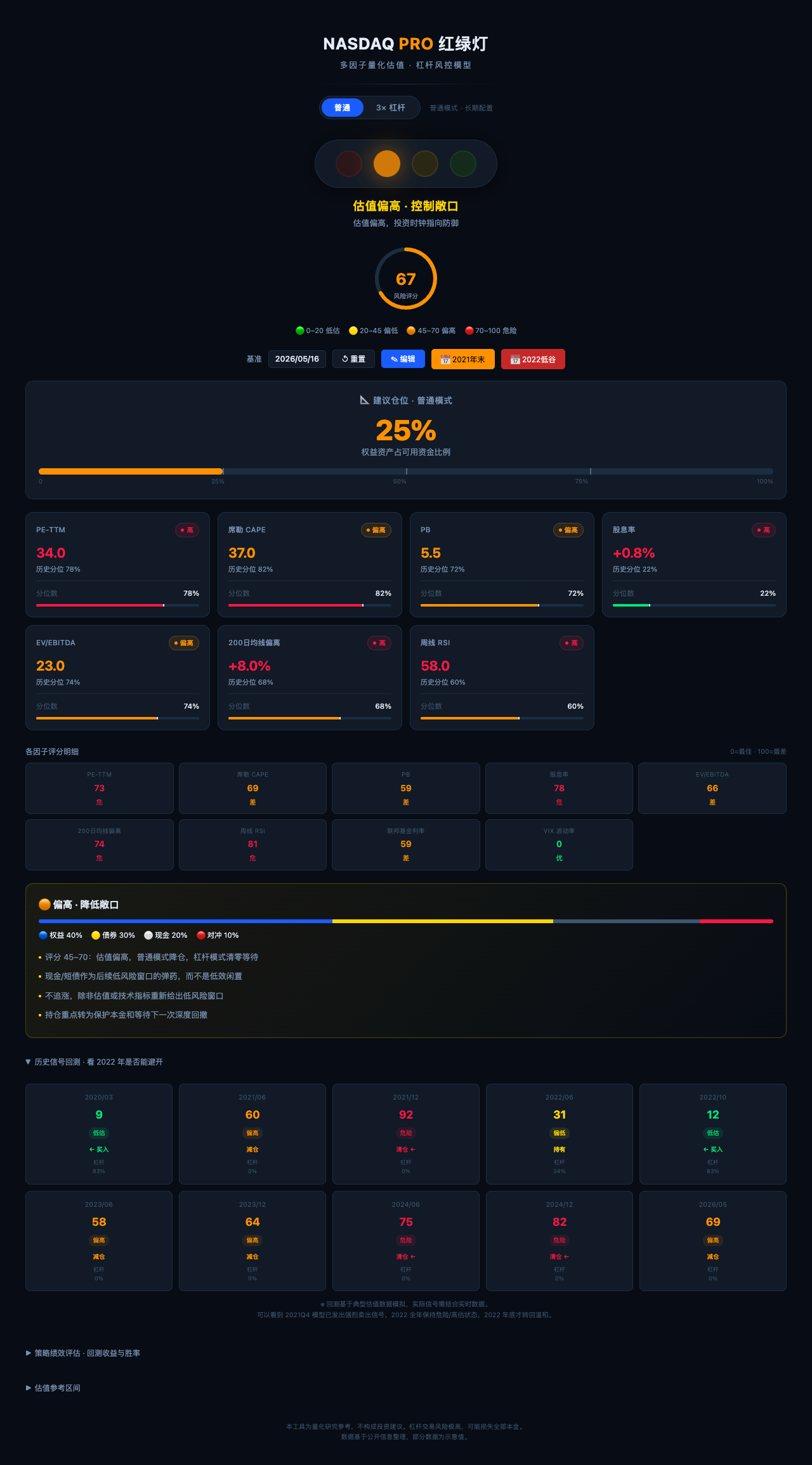Click the grey dot for 现金 20%
The image size is (812, 1465).
148,935
